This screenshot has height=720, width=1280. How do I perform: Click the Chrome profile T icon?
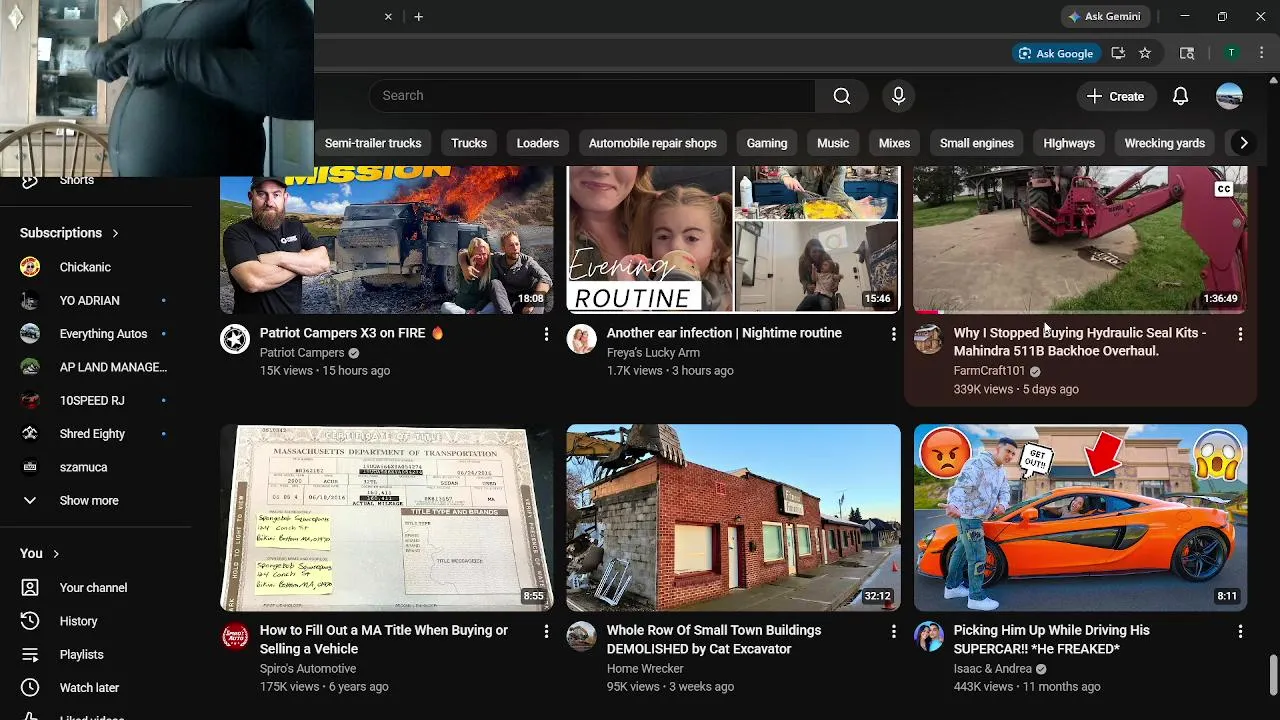1232,53
